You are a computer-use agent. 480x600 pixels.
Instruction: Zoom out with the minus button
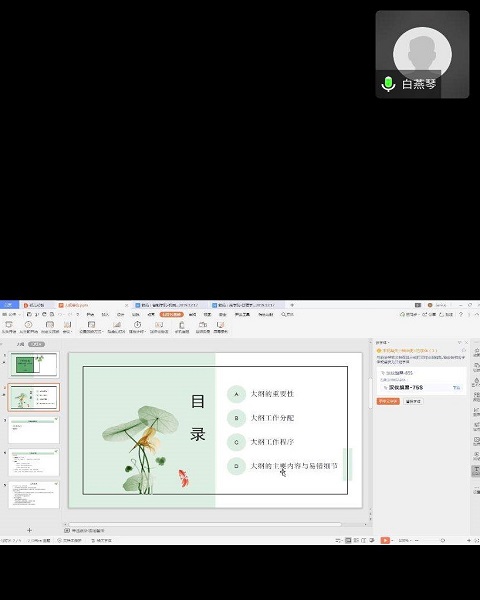click(416, 540)
